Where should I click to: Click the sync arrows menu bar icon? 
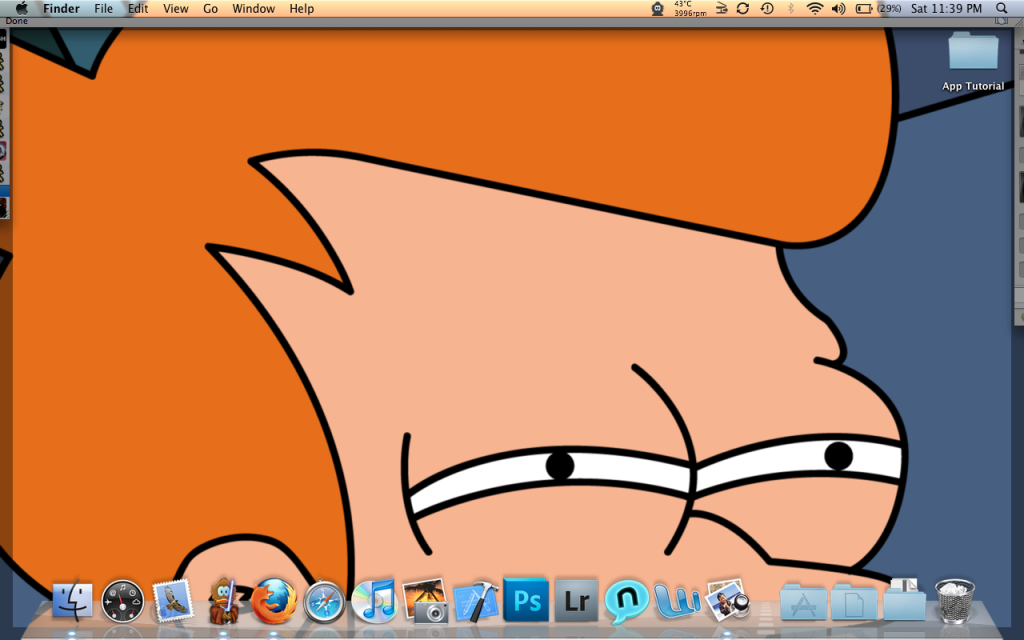[743, 8]
